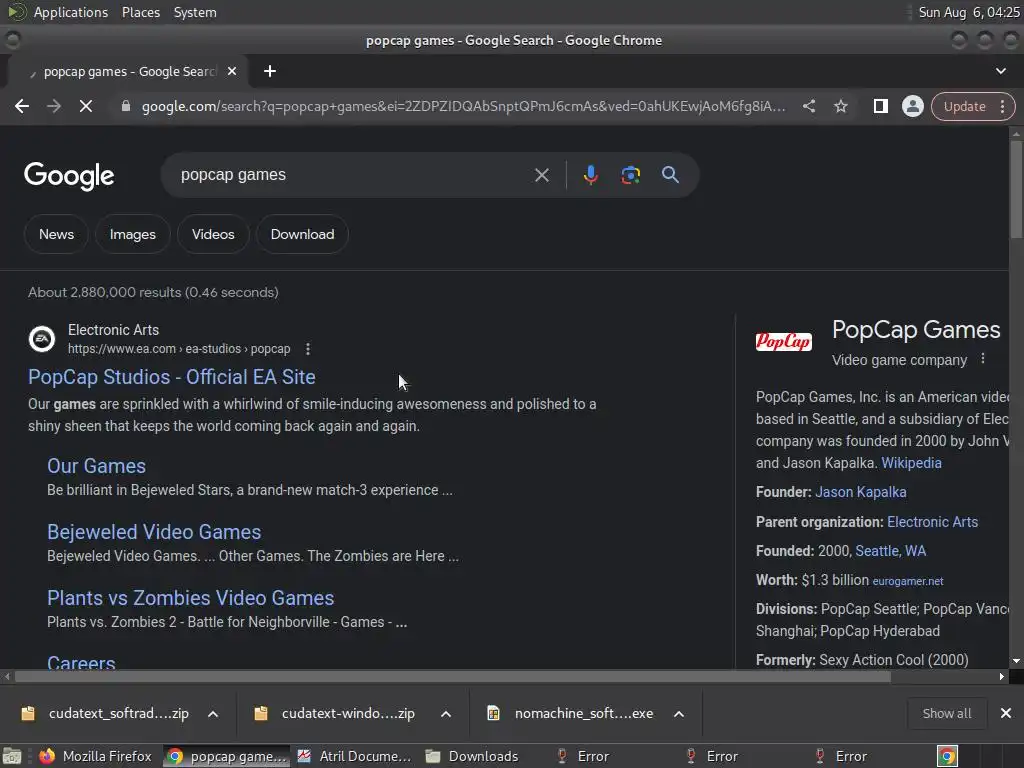Viewport: 1024px width, 768px height.
Task: Open nomachine_soft exe download
Action: pos(569,713)
